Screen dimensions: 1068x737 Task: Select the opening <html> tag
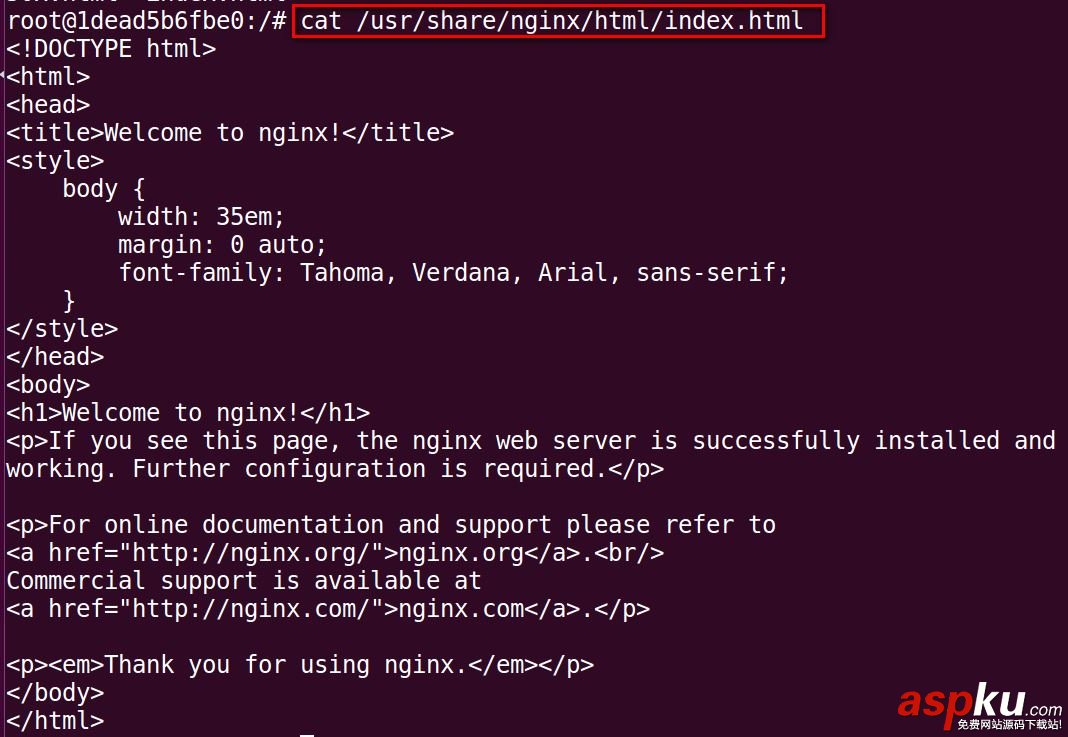[x=48, y=76]
